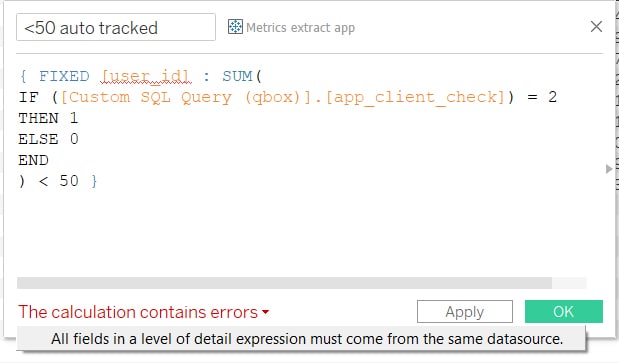Viewport: 619px width, 363px height.
Task: Click the Metrics extract app datasource label
Action: (x=300, y=28)
